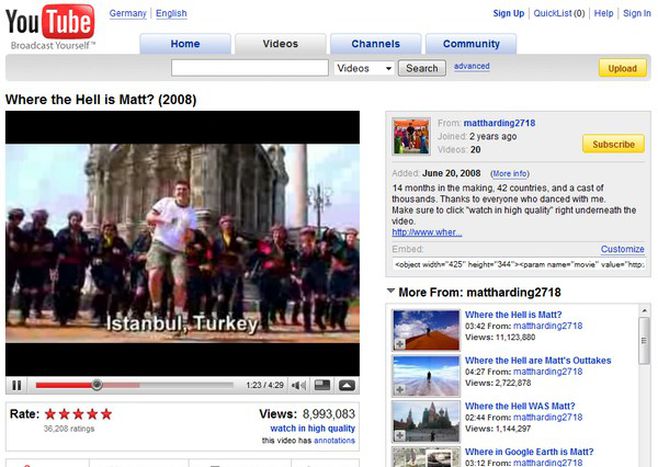Open the Help link
The width and height of the screenshot is (658, 467).
point(603,13)
